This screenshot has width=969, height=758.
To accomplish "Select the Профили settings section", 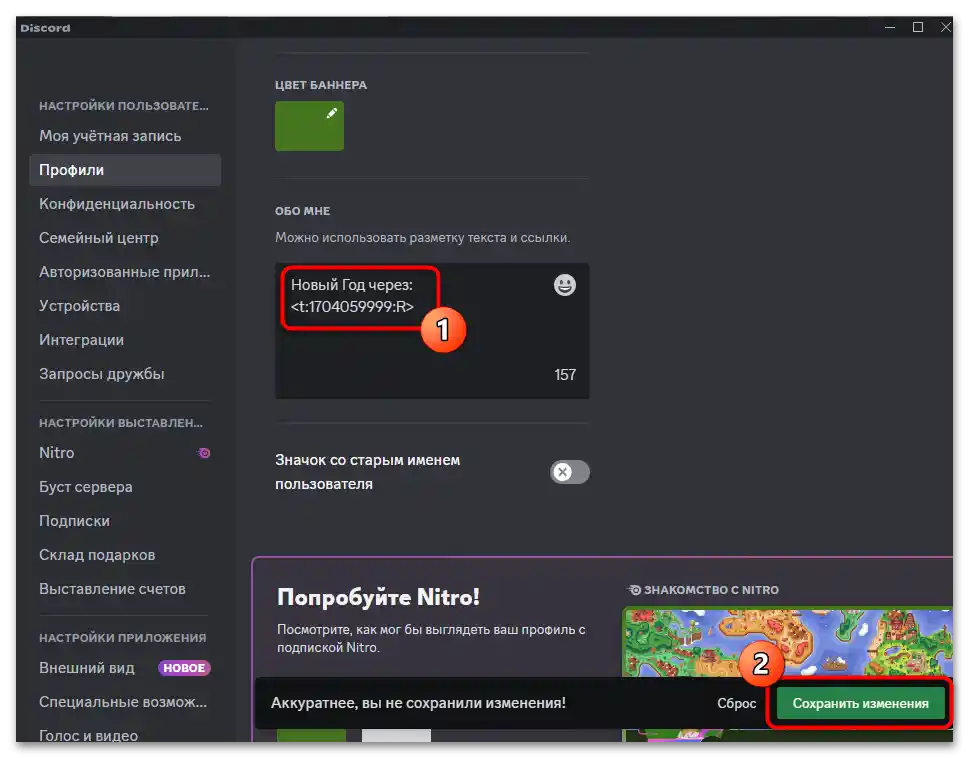I will [x=125, y=170].
